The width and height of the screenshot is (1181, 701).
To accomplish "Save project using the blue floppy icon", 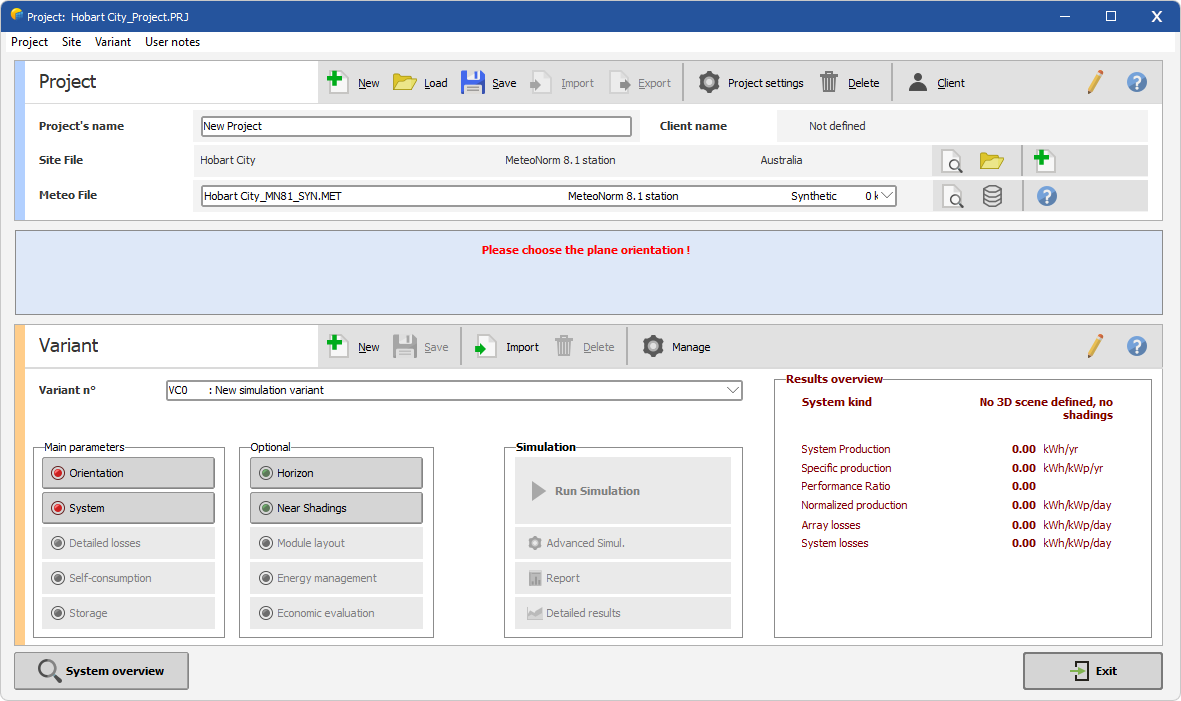I will click(472, 82).
